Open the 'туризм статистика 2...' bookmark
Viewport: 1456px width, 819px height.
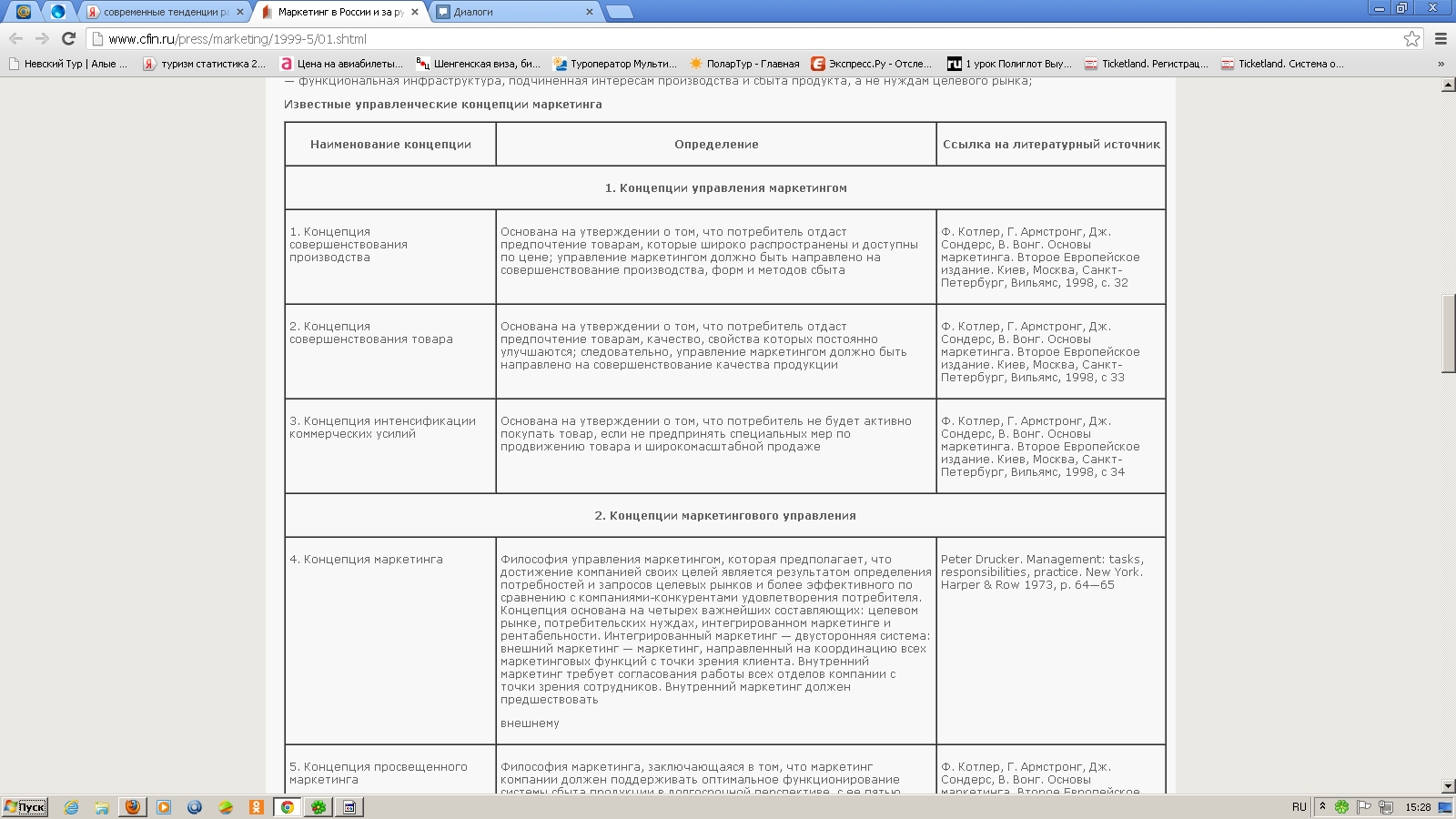205,64
